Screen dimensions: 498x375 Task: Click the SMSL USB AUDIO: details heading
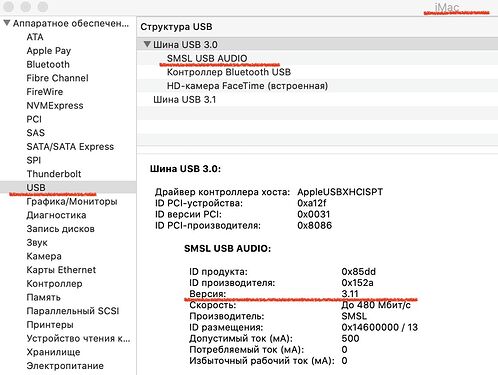227,249
